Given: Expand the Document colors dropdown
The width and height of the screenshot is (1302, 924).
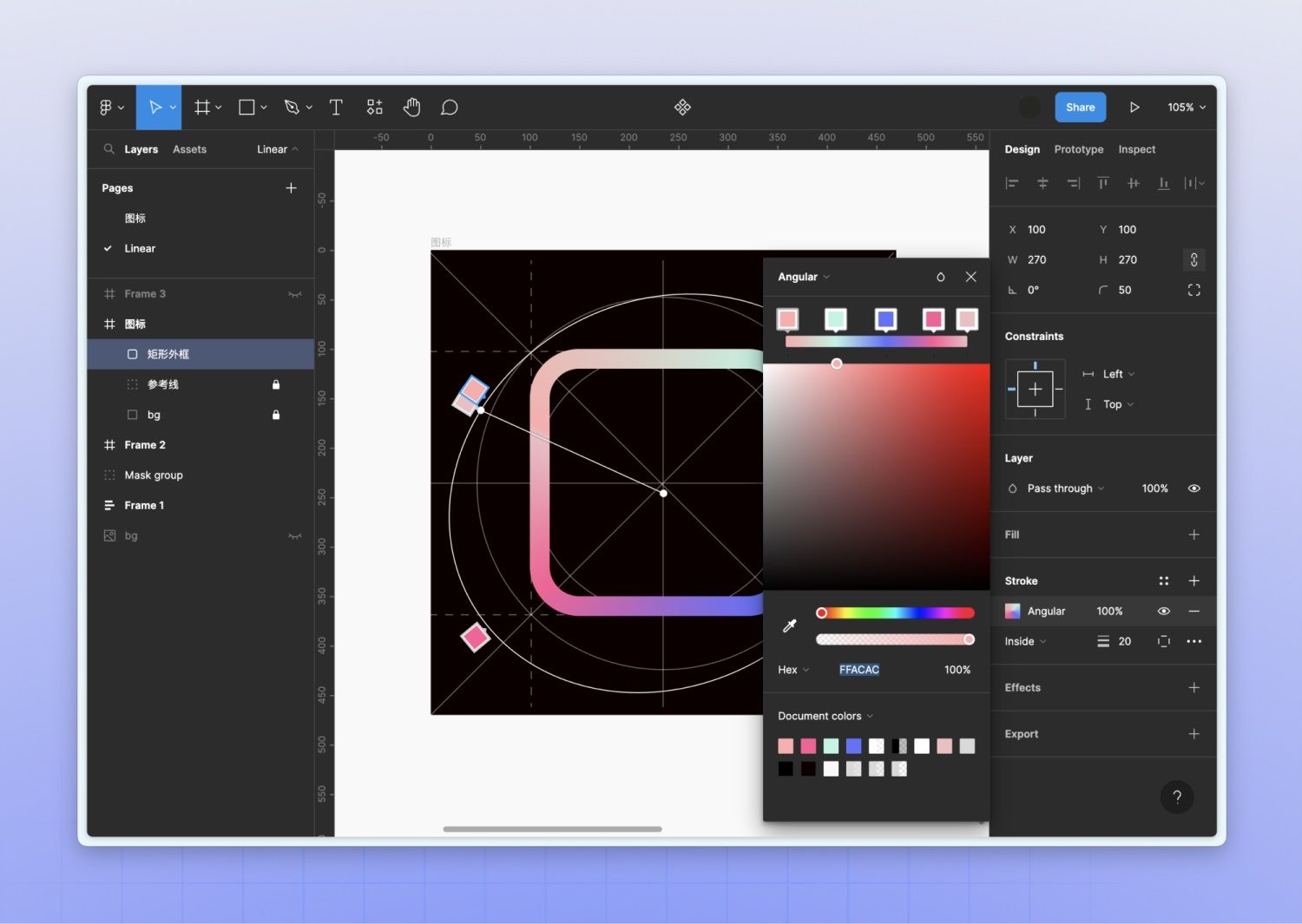Looking at the screenshot, I should pyautogui.click(x=825, y=717).
